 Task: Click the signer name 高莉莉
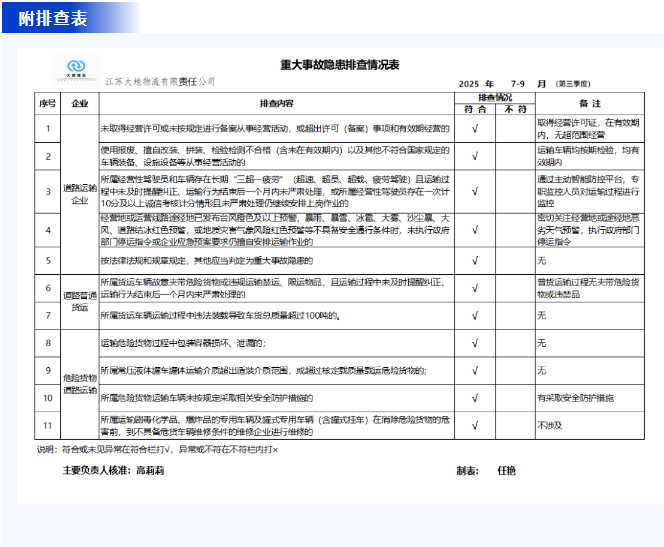tap(150, 469)
